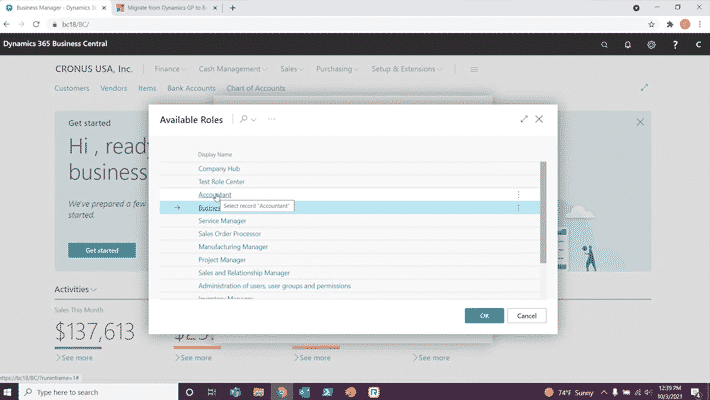Open the weather 74°F Sunny widget
Screen dimensions: 710x400
click(569, 392)
